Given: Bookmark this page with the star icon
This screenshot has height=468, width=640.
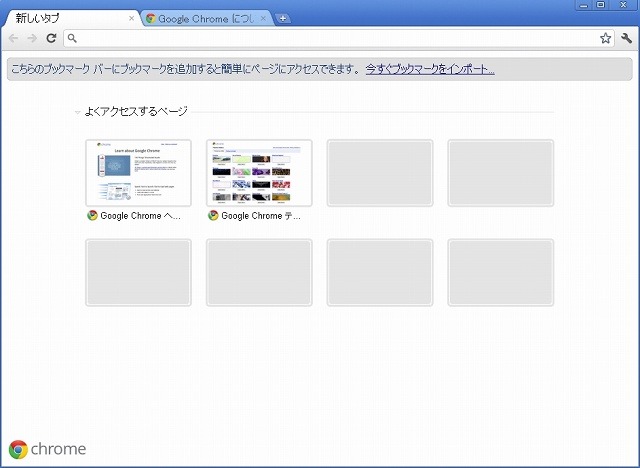Looking at the screenshot, I should point(605,38).
